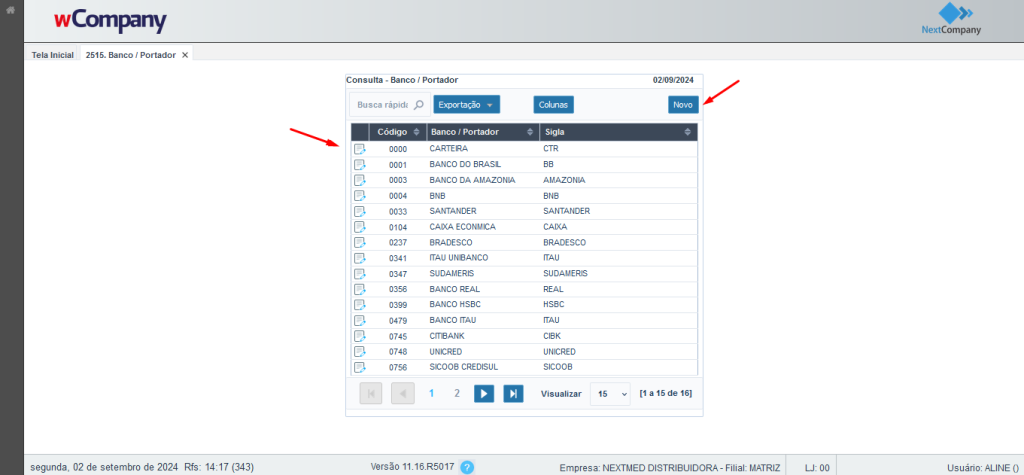Click edit icon for CITIBANK row
The height and width of the screenshot is (475, 1024).
pyautogui.click(x=360, y=336)
